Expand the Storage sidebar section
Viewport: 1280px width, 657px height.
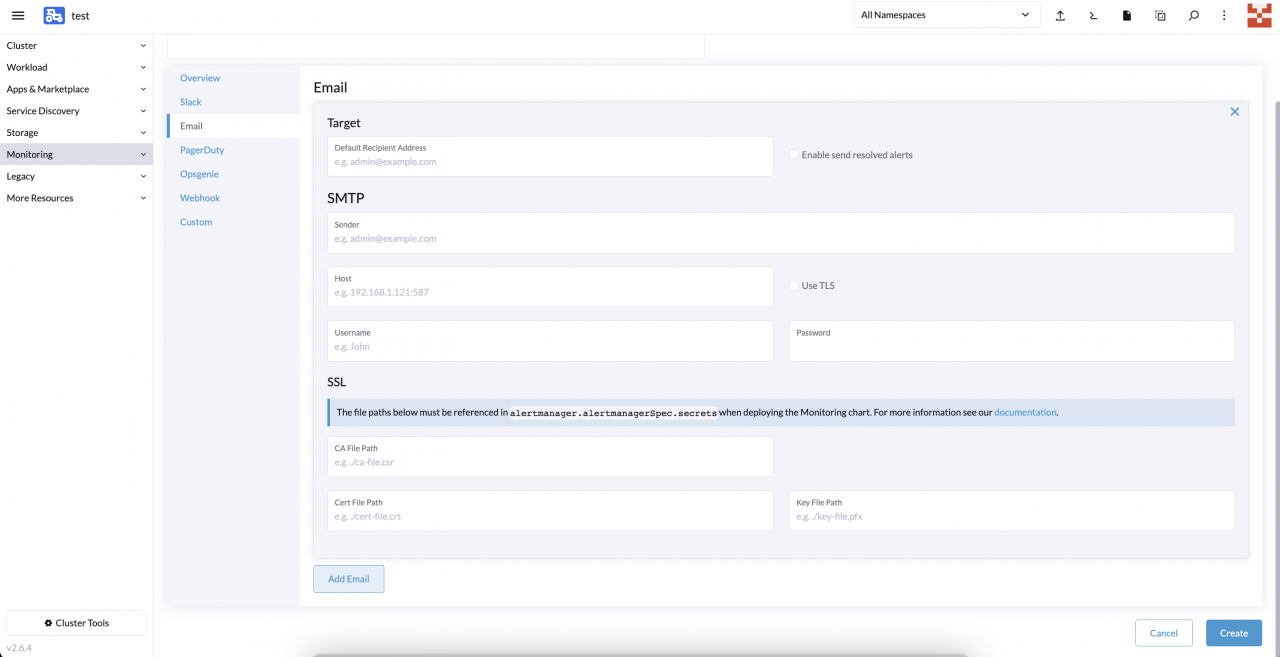tap(76, 133)
